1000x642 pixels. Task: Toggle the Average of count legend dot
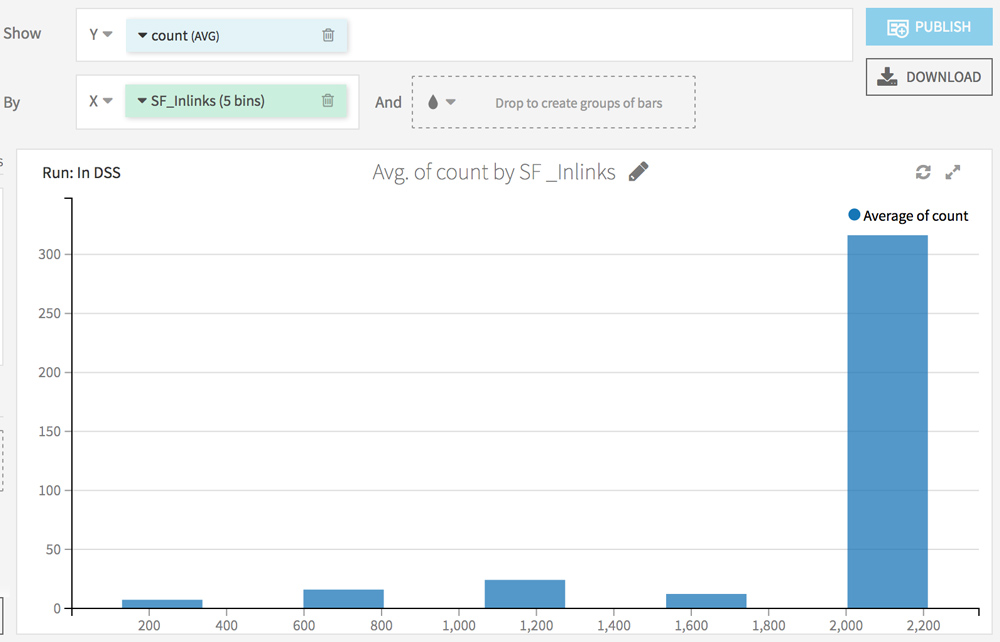854,215
